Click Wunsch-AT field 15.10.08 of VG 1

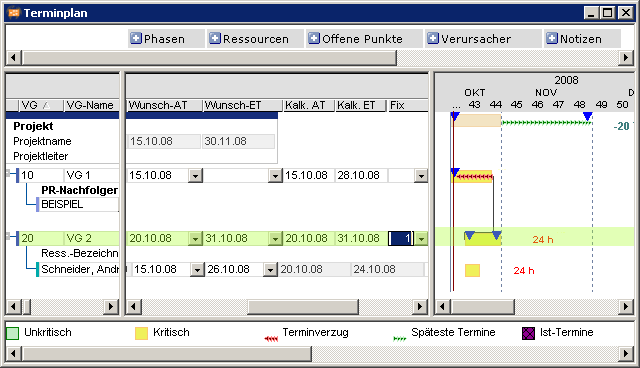[158, 175]
